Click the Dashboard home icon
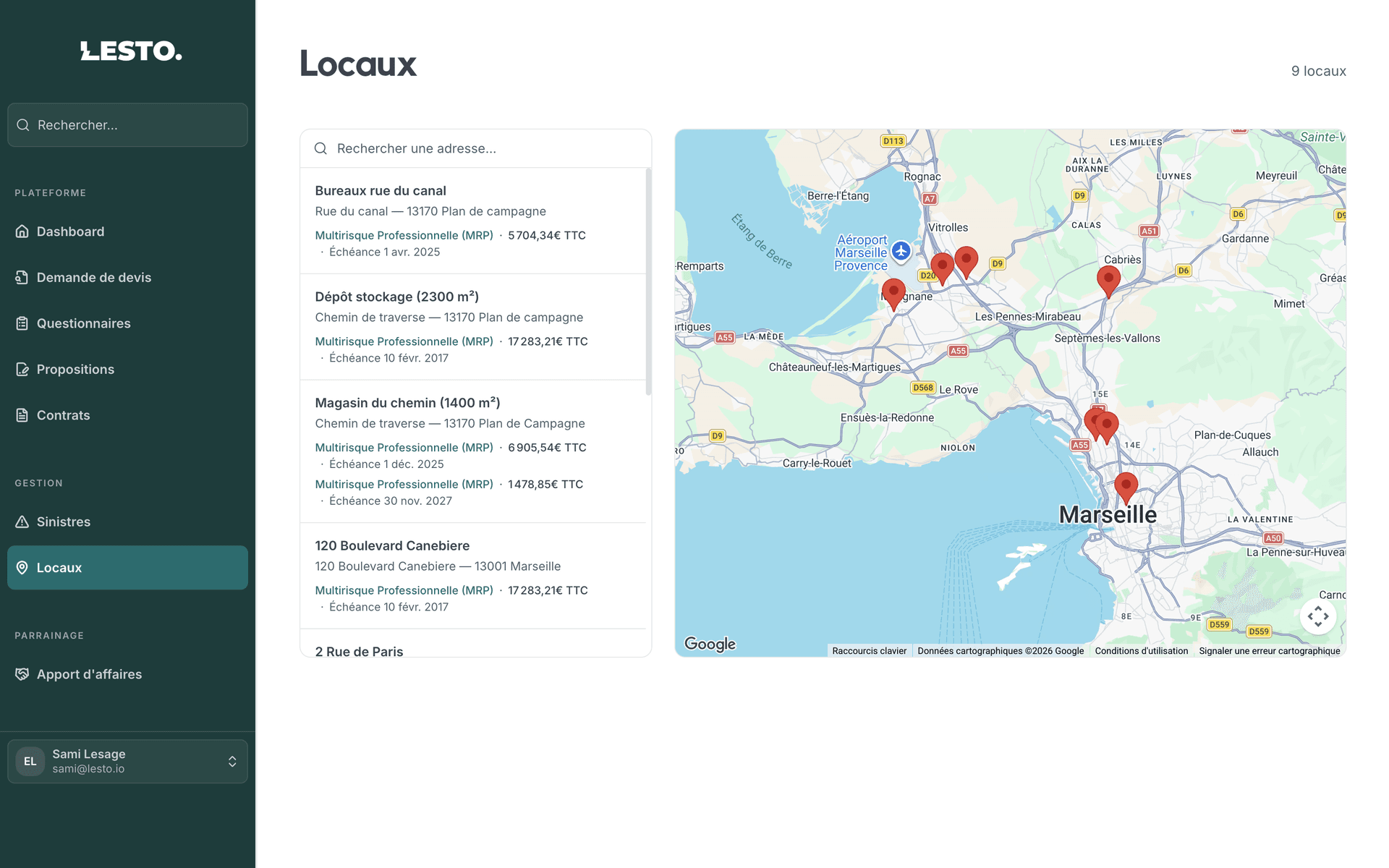The image size is (1389, 868). 22,231
